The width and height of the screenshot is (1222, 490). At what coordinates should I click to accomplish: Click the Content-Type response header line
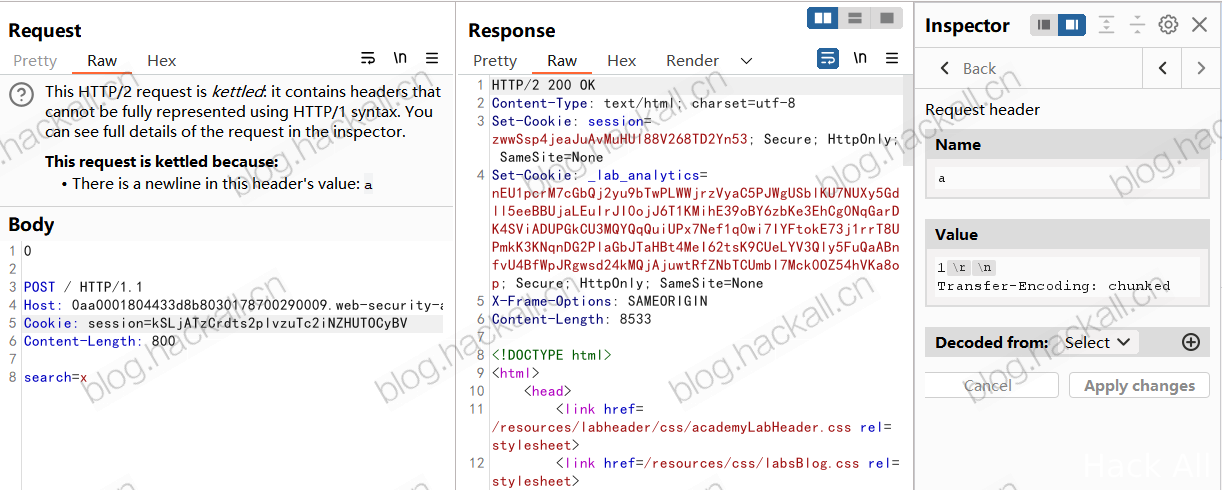[643, 103]
